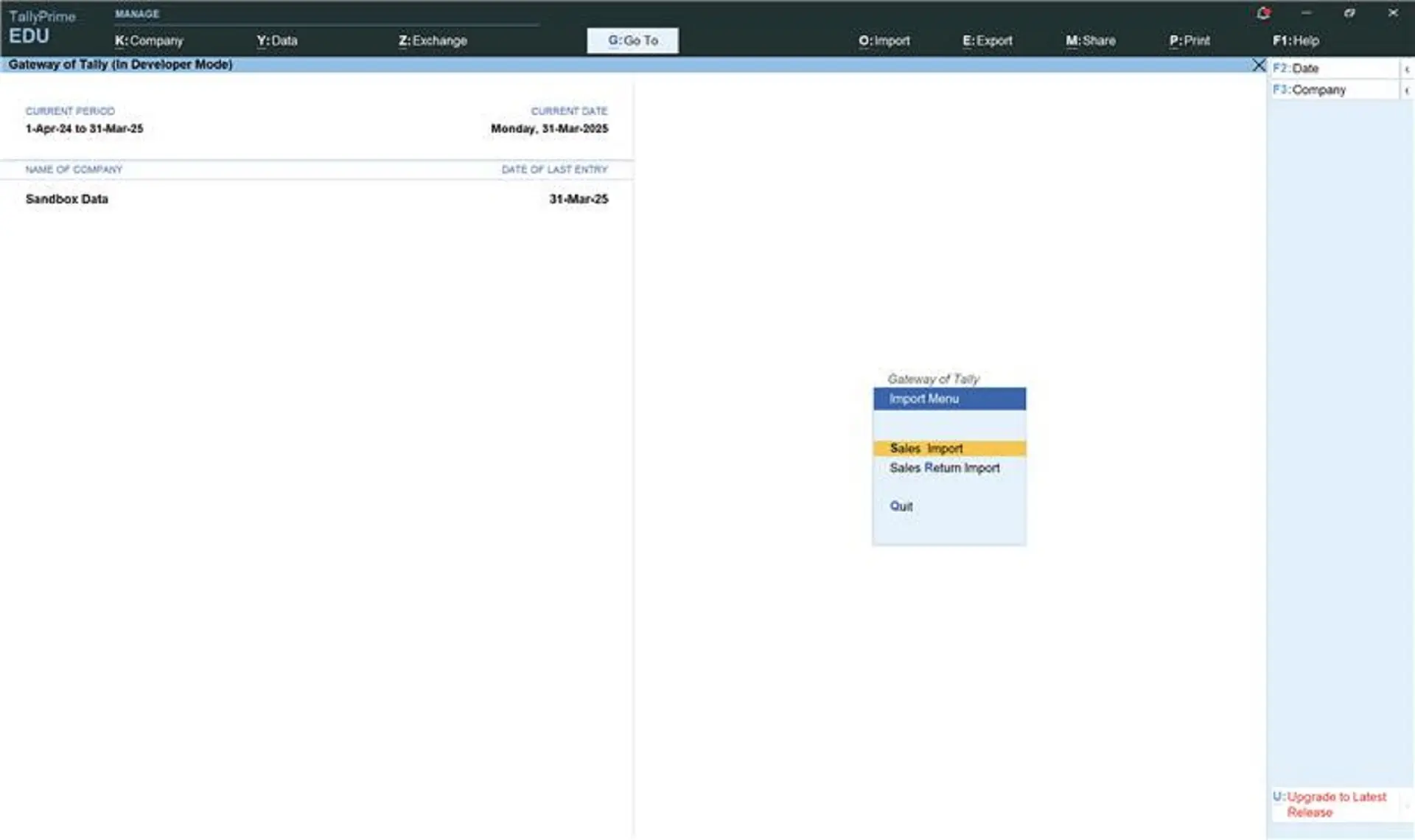Close the TallyPrime application window
Image resolution: width=1415 pixels, height=840 pixels.
1393,13
